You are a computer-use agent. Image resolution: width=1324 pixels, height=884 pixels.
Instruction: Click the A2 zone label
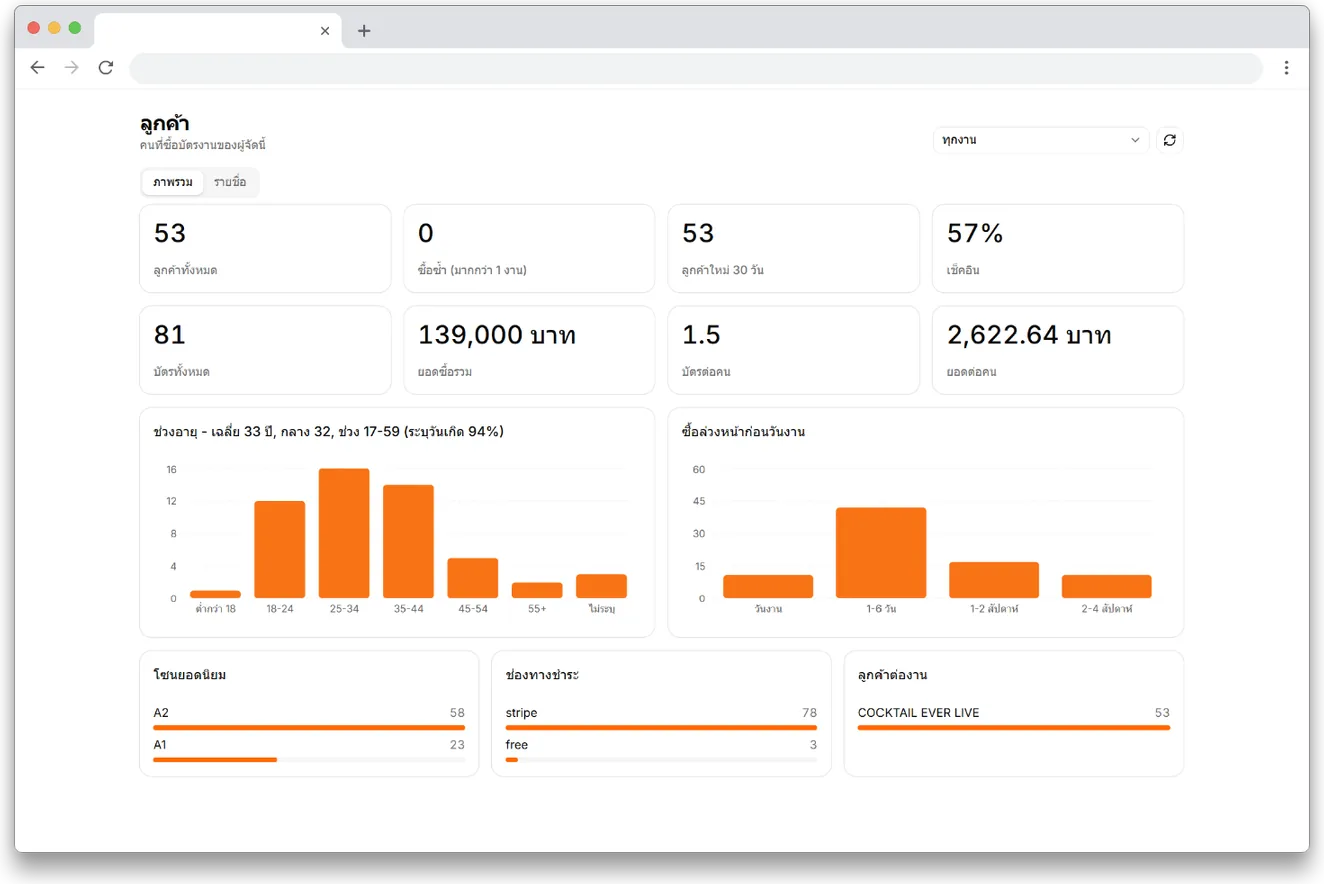[161, 713]
